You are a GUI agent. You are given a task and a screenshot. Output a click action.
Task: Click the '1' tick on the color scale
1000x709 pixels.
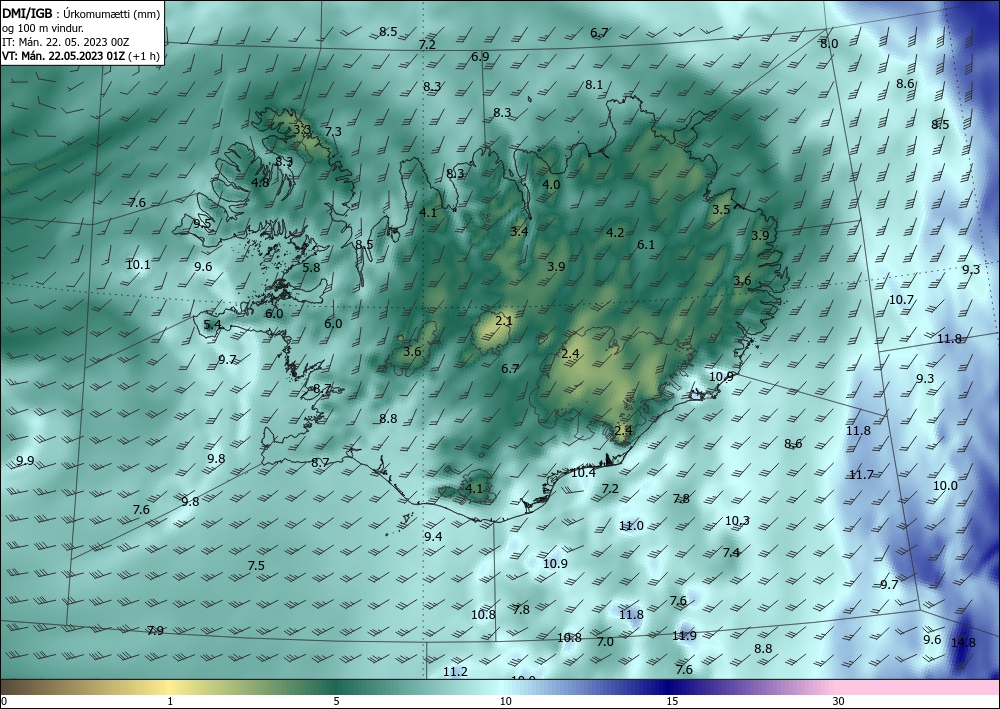pos(170,701)
